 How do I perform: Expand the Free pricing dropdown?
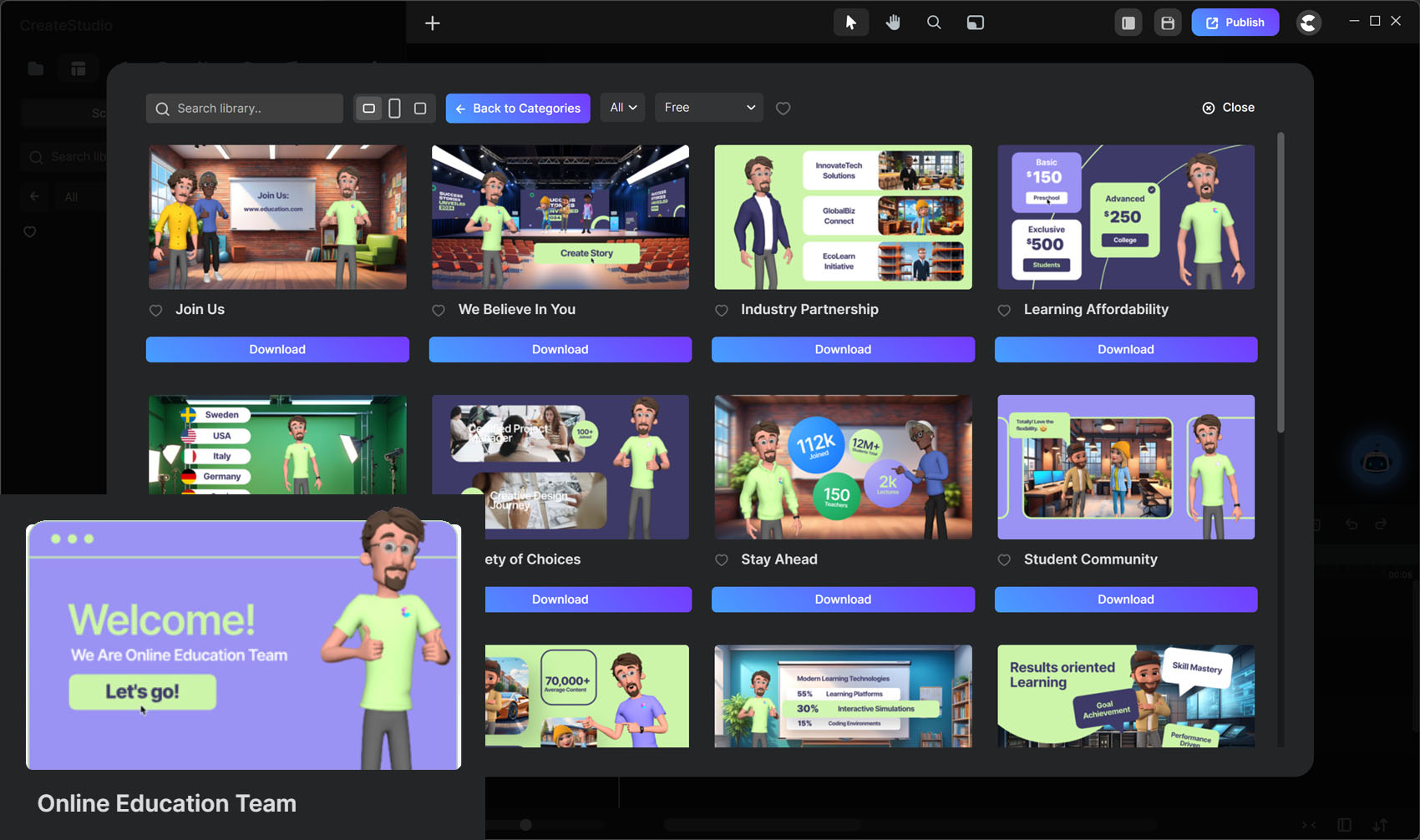[708, 108]
